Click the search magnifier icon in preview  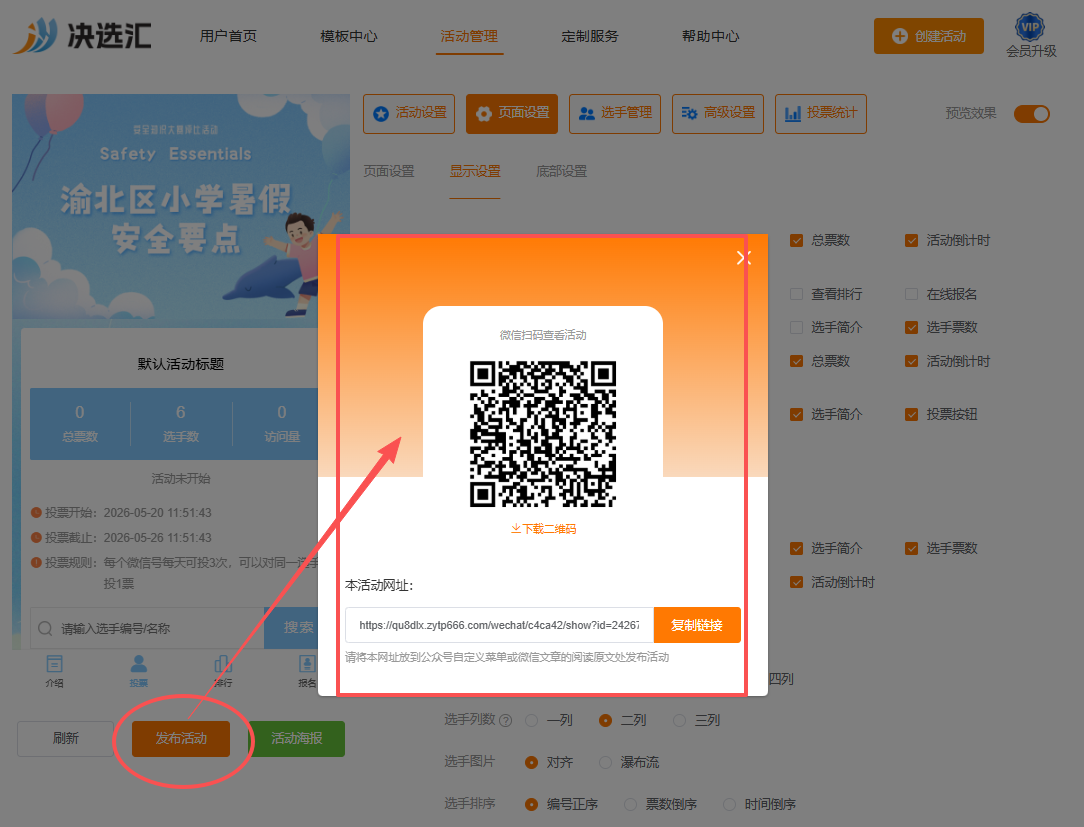(x=46, y=628)
